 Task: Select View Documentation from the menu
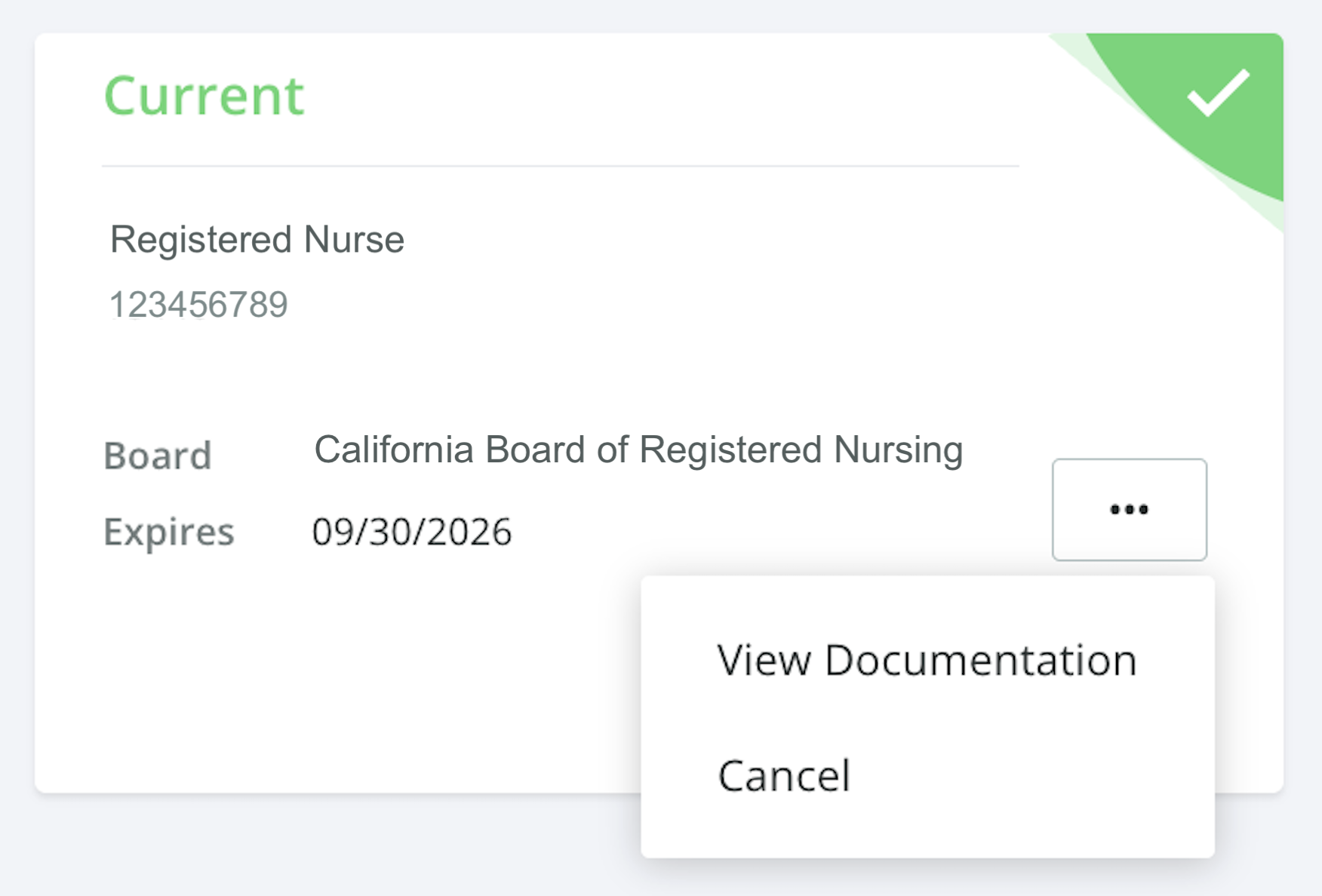click(x=927, y=660)
